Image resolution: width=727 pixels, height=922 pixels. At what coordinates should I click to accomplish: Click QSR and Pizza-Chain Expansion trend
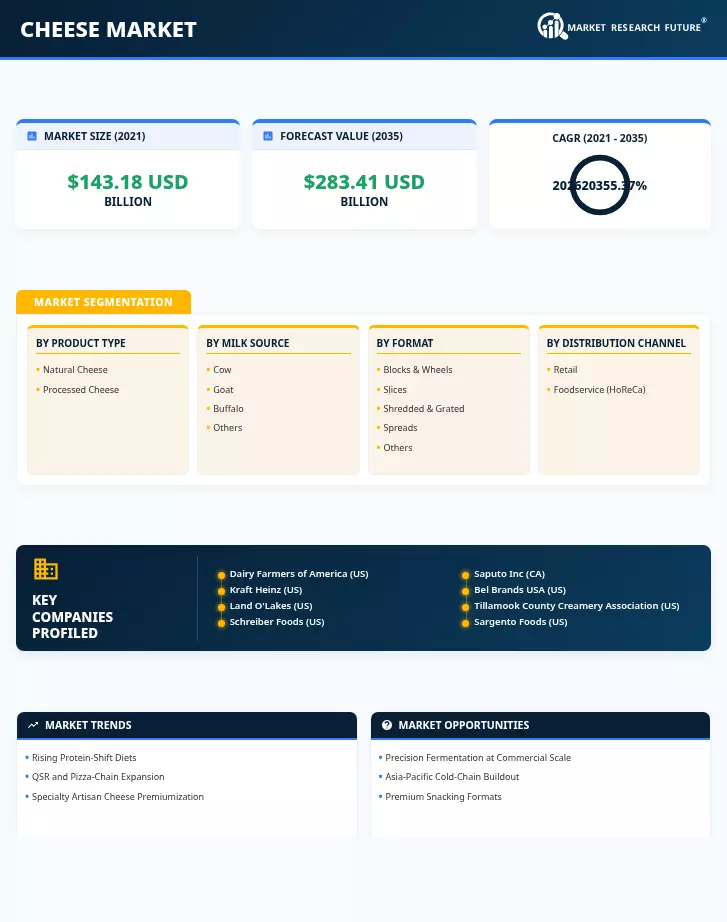[x=98, y=777]
